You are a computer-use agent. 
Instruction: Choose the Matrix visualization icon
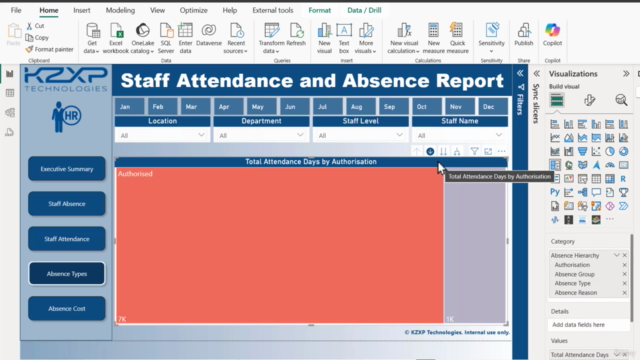tap(610, 178)
